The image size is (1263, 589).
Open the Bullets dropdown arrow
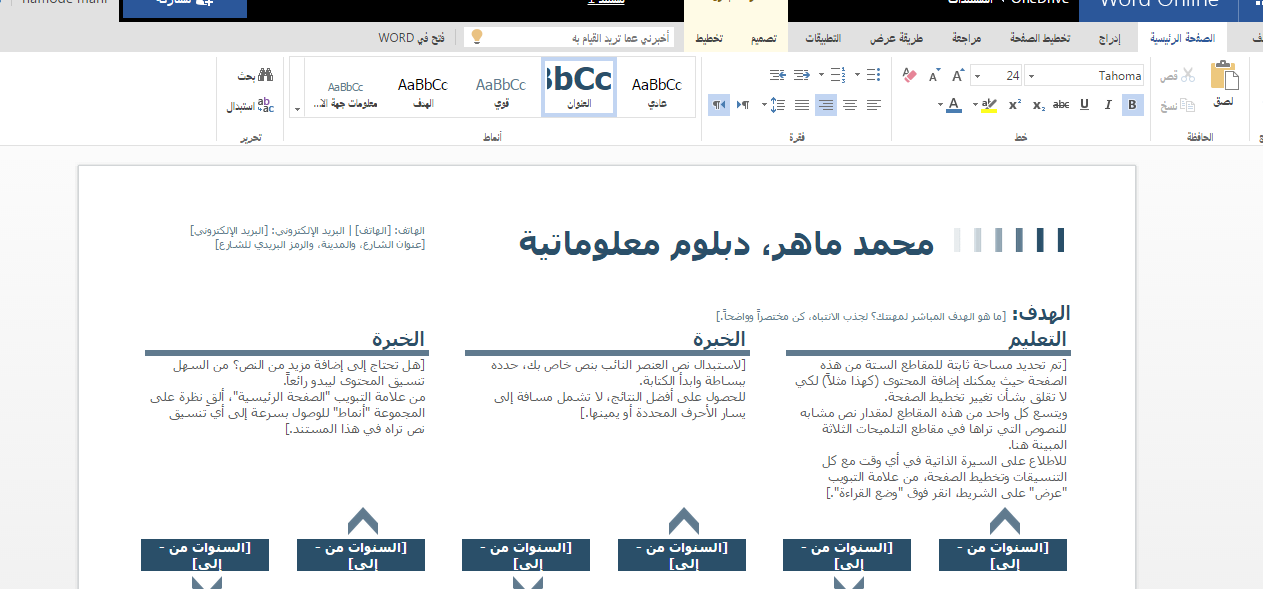click(858, 75)
